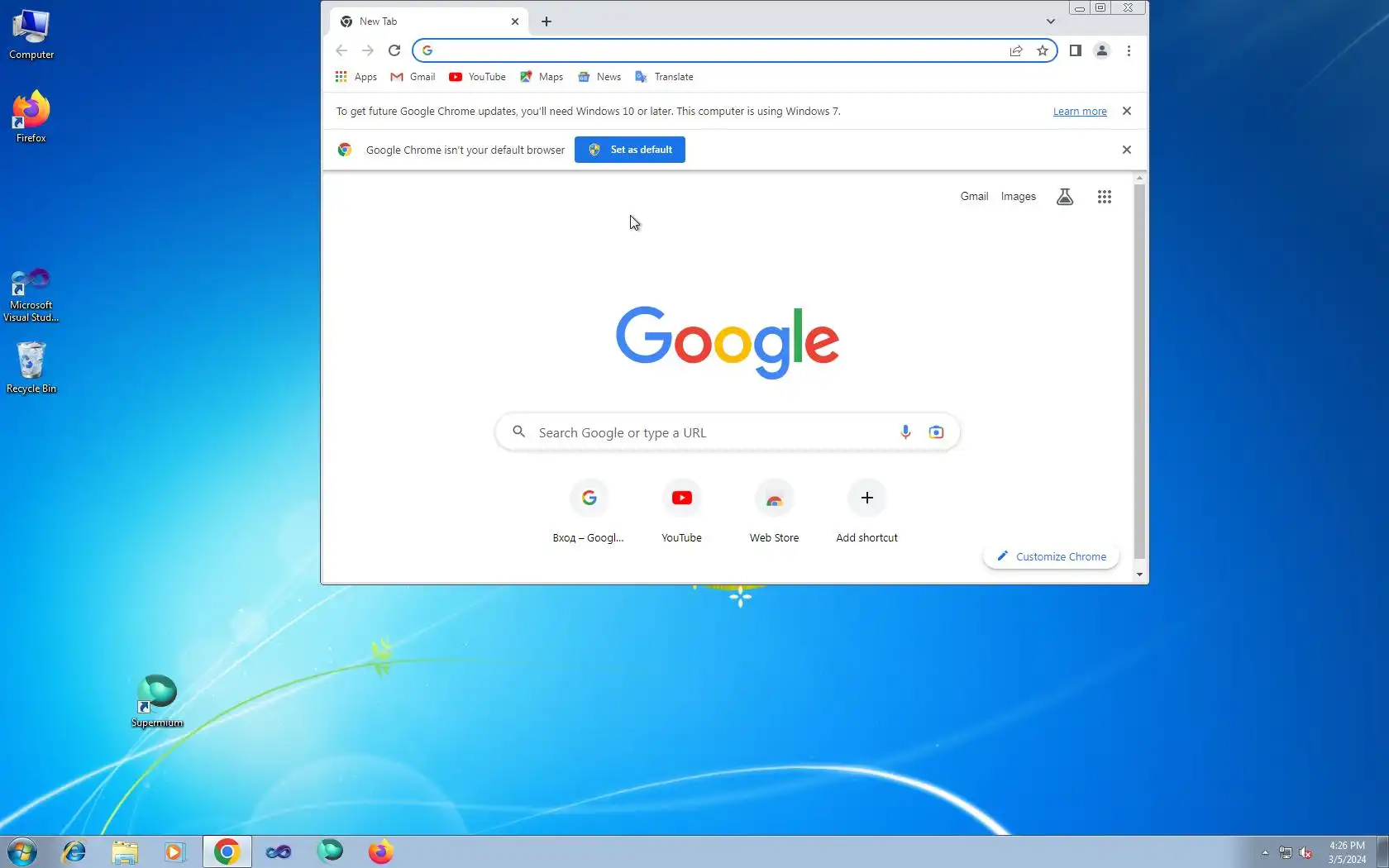This screenshot has height=868, width=1389.
Task: Show hidden system tray icons
Action: click(1265, 852)
